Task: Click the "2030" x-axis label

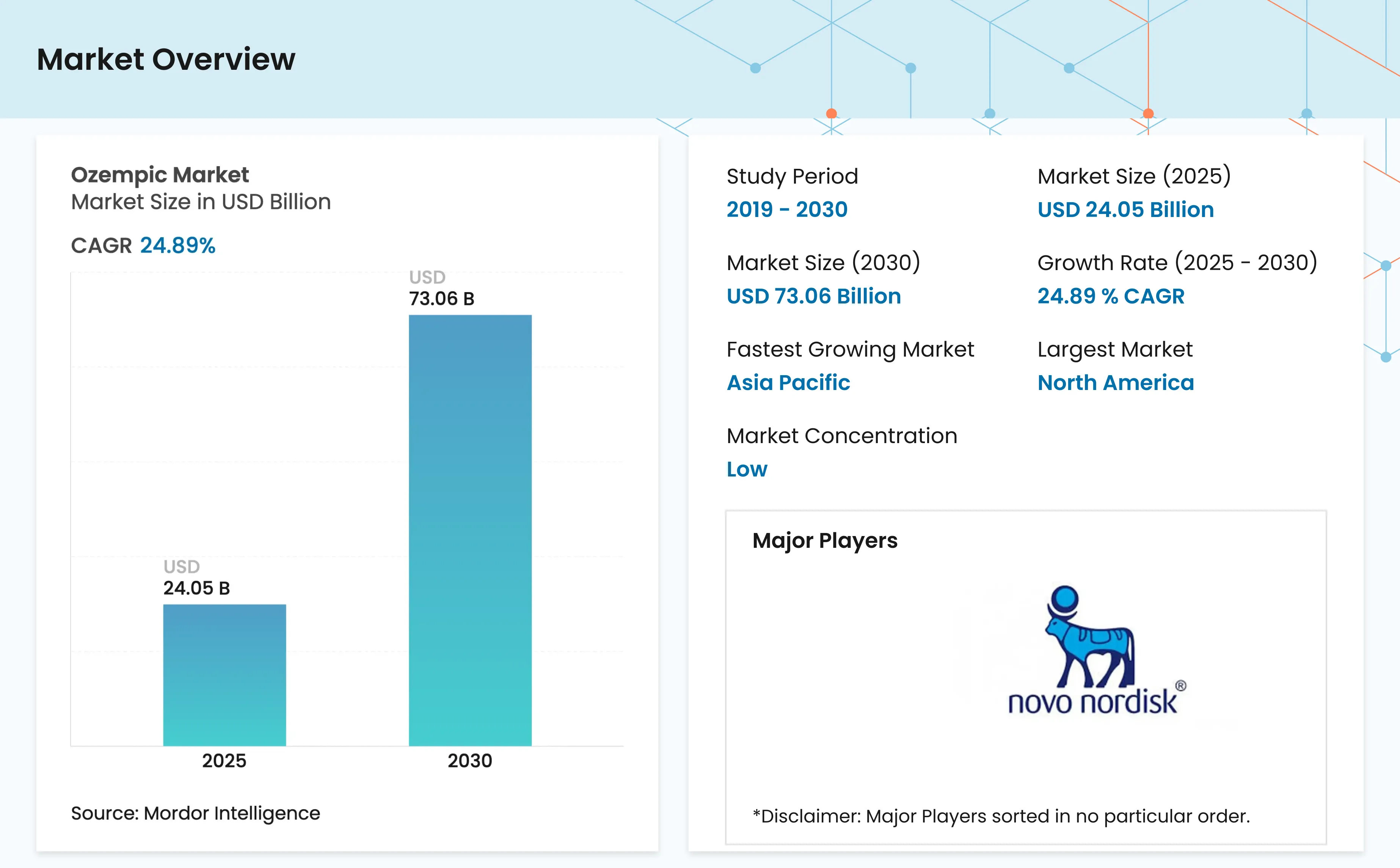Action: tap(470, 761)
